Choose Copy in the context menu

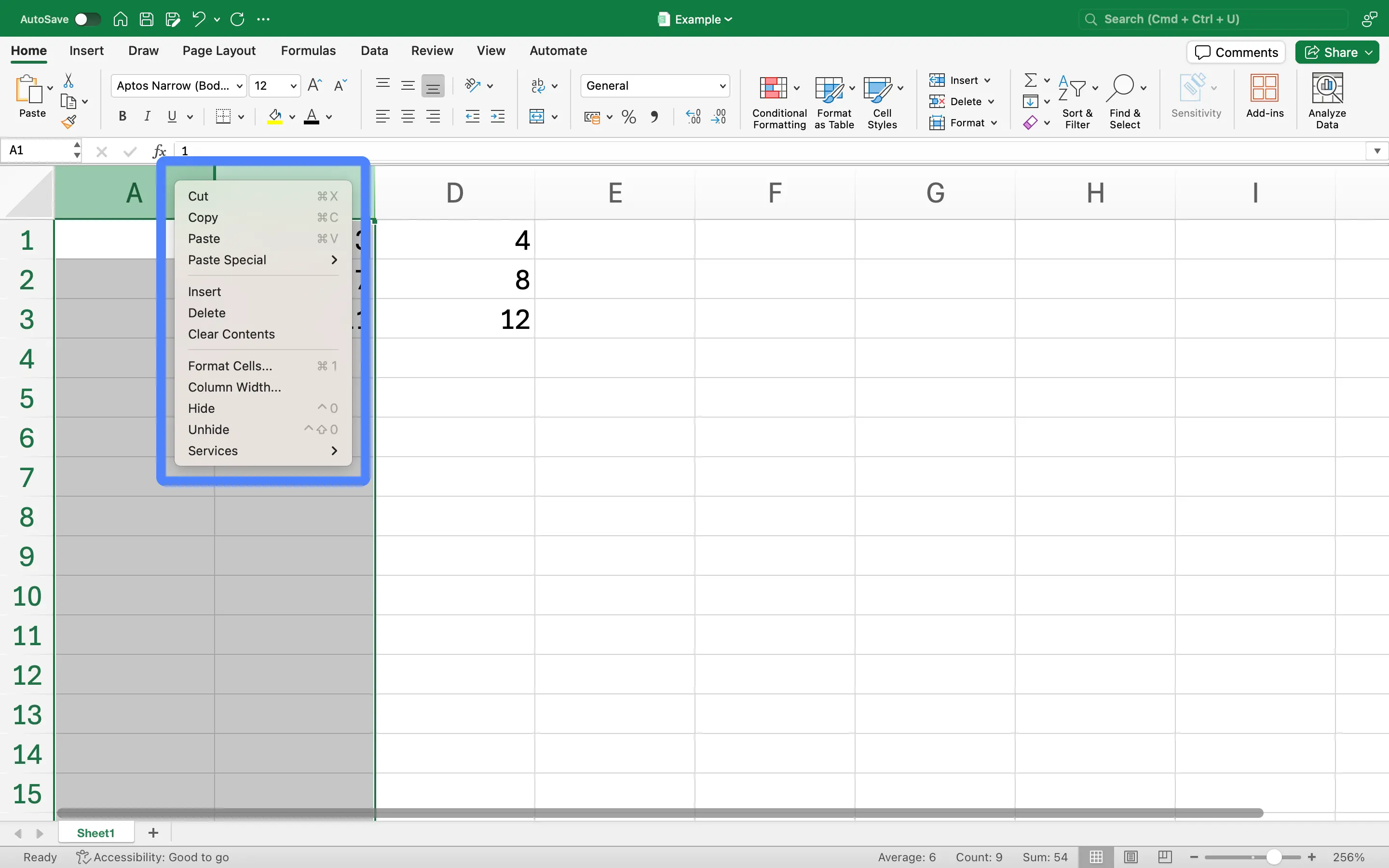(263, 217)
